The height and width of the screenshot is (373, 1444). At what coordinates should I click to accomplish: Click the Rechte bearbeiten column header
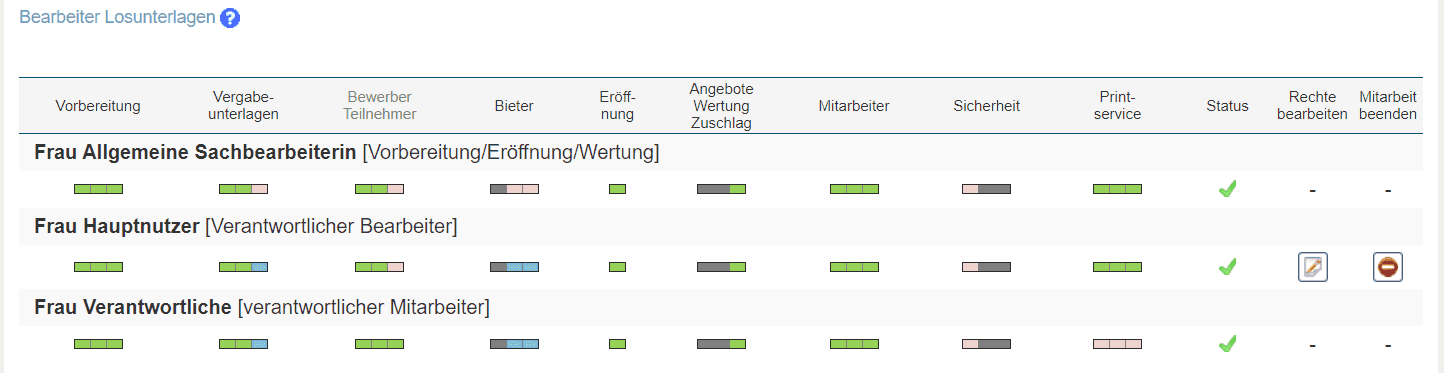pyautogui.click(x=1313, y=106)
